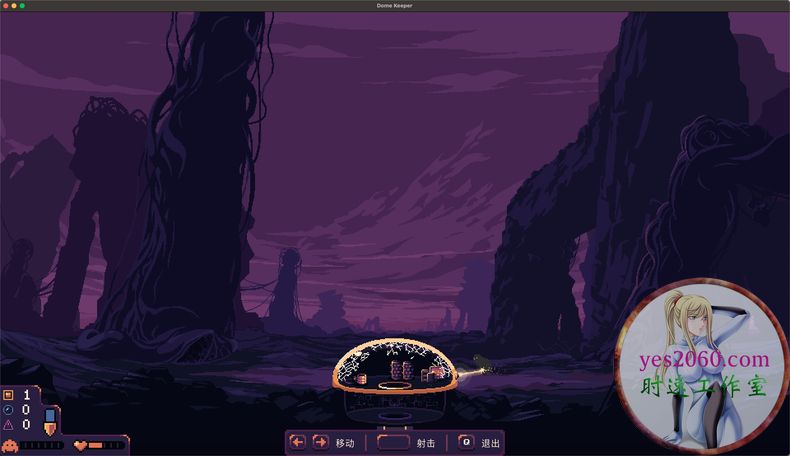
Task: Click the drill carry capacity indicator
Action: coord(50,420)
